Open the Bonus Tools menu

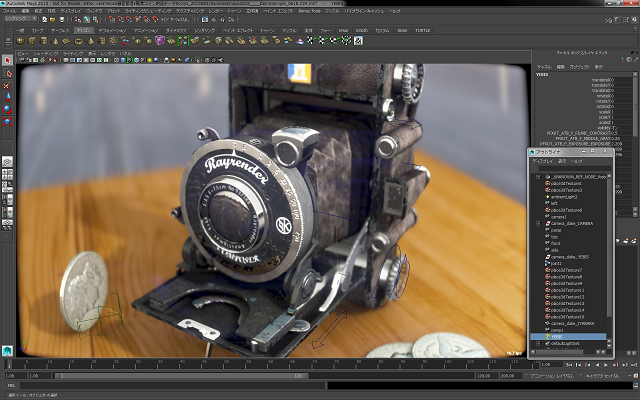pos(309,11)
